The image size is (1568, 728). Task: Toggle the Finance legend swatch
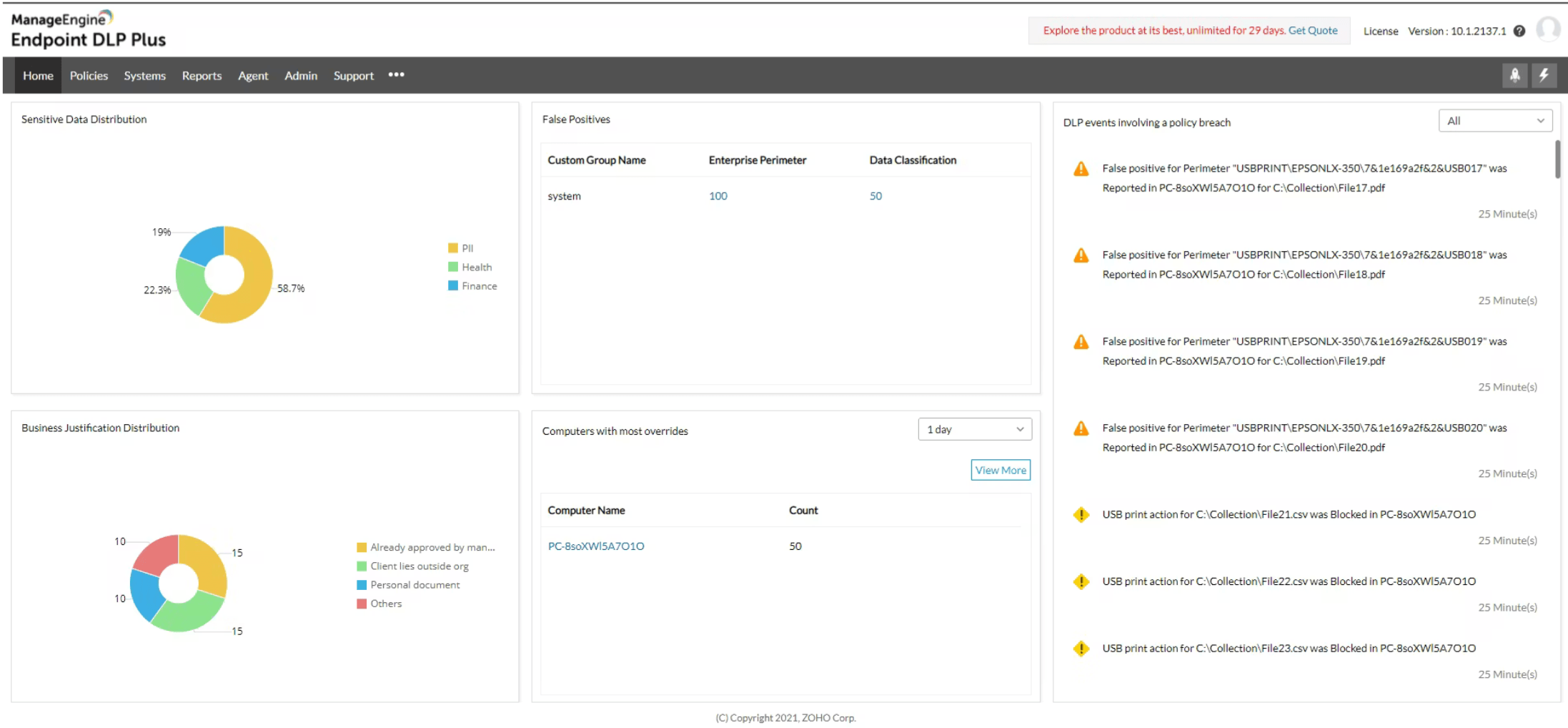pos(453,285)
